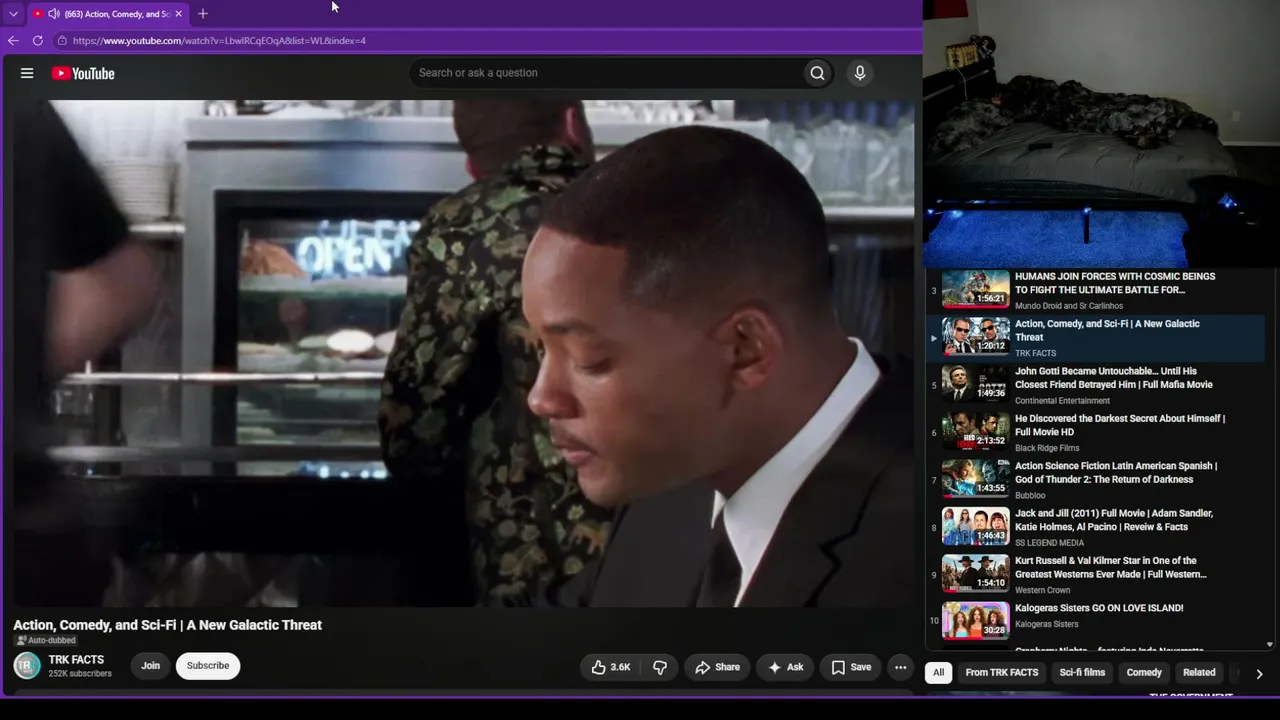
Task: Close the Action, Comedy, and Sci-Fi tab
Action: coord(178,14)
